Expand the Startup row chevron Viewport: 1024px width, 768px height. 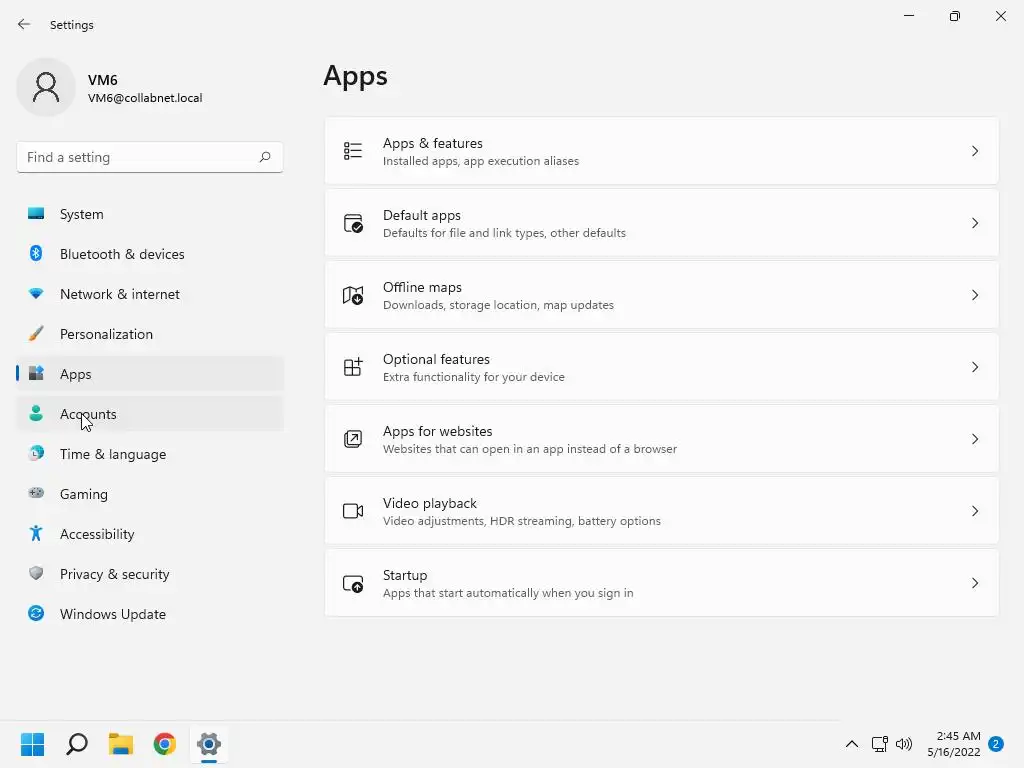(975, 583)
